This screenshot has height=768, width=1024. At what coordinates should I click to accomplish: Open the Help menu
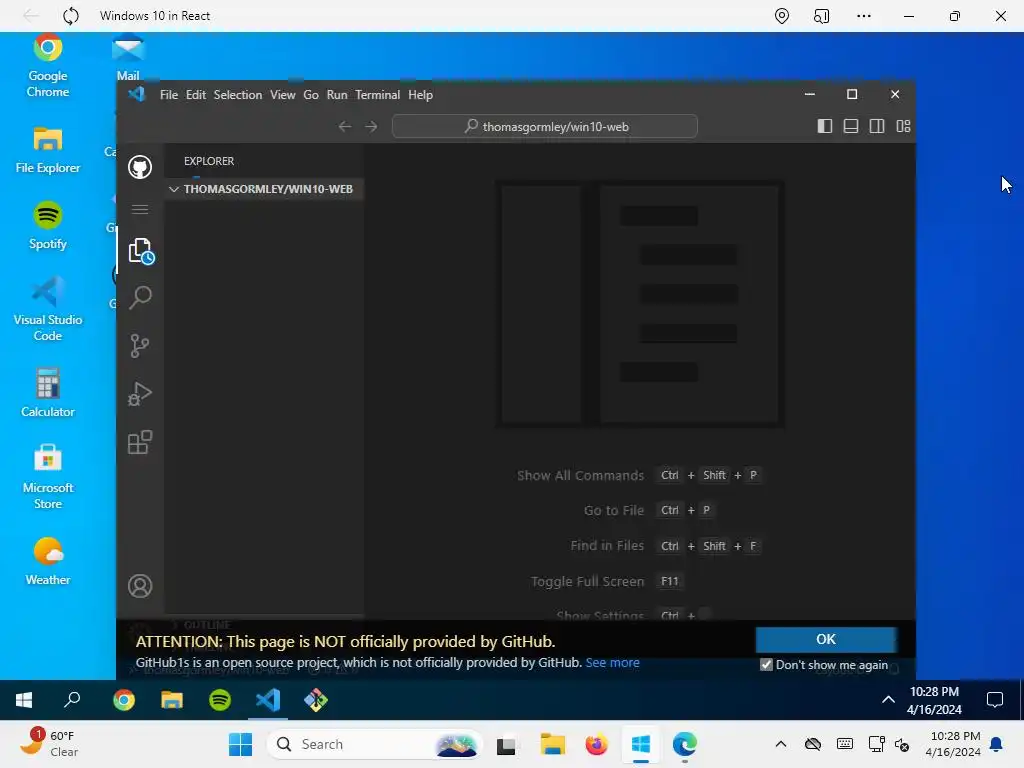[421, 95]
